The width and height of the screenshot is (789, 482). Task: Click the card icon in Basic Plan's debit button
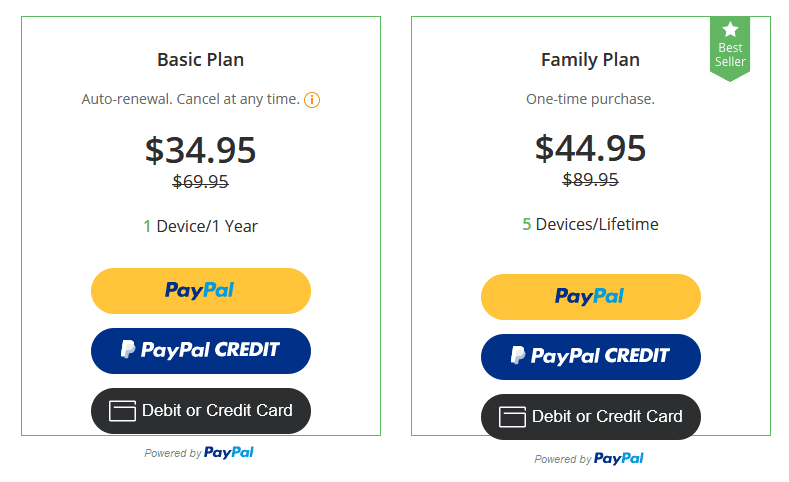(x=122, y=411)
